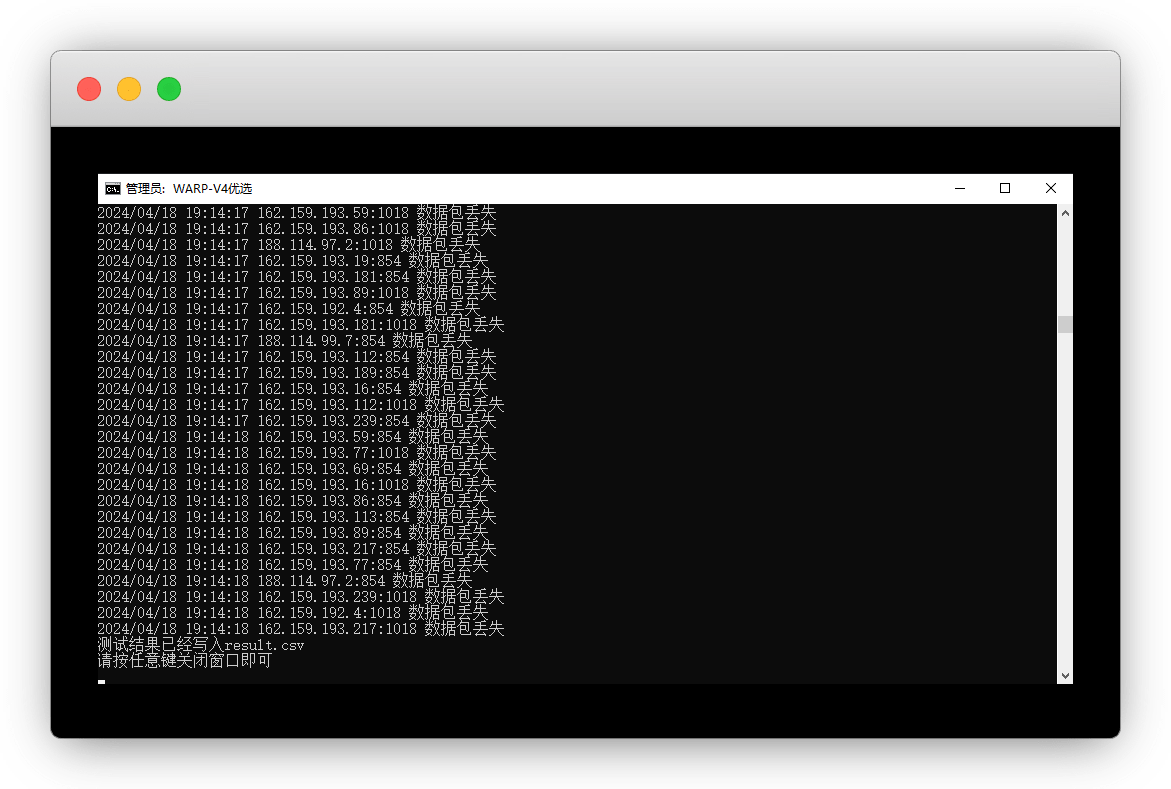Click the line 测试结果已经写入result.csv
This screenshot has width=1171, height=789.
tap(200, 645)
